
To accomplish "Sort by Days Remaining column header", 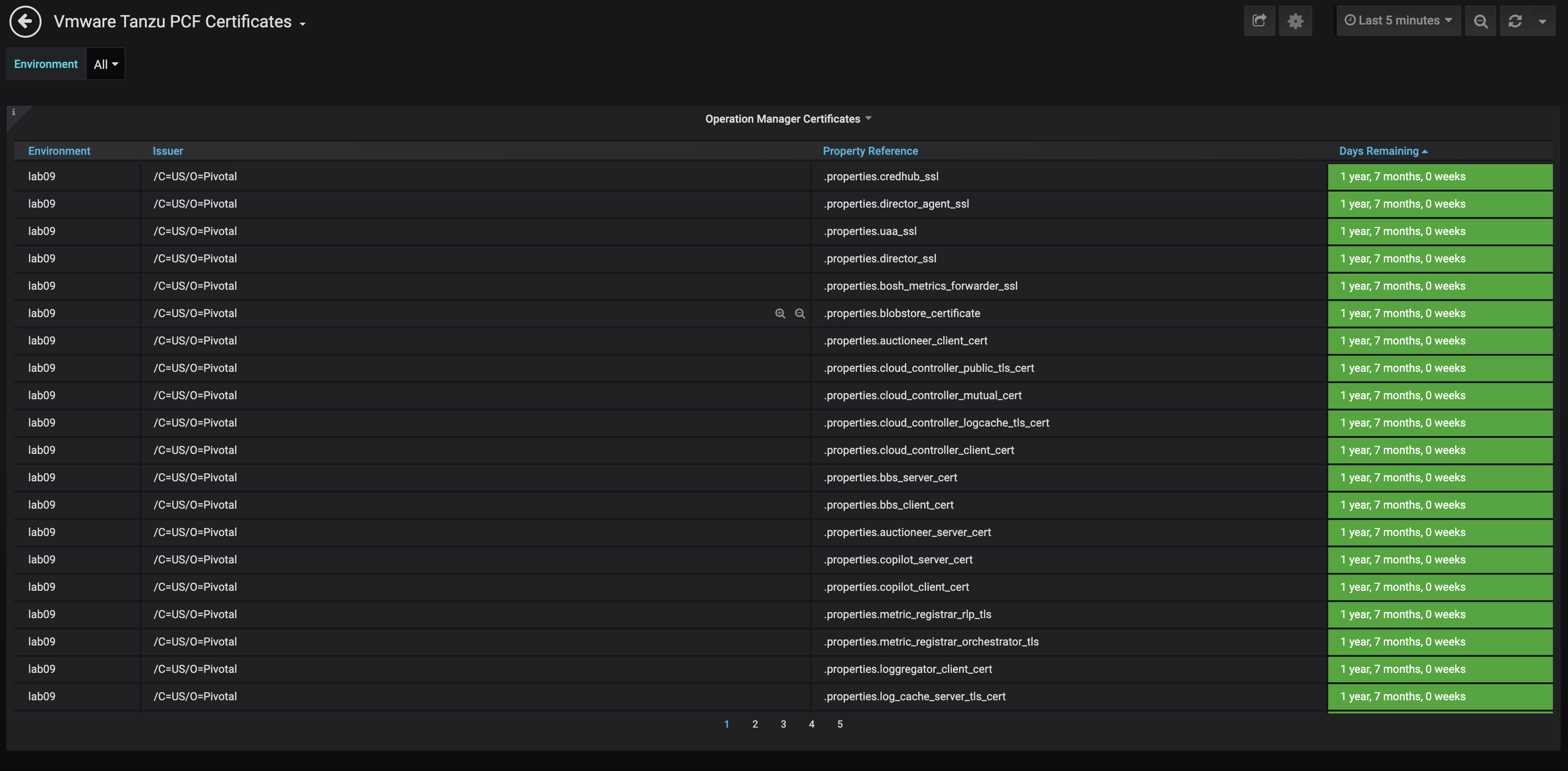I will pyautogui.click(x=1383, y=151).
